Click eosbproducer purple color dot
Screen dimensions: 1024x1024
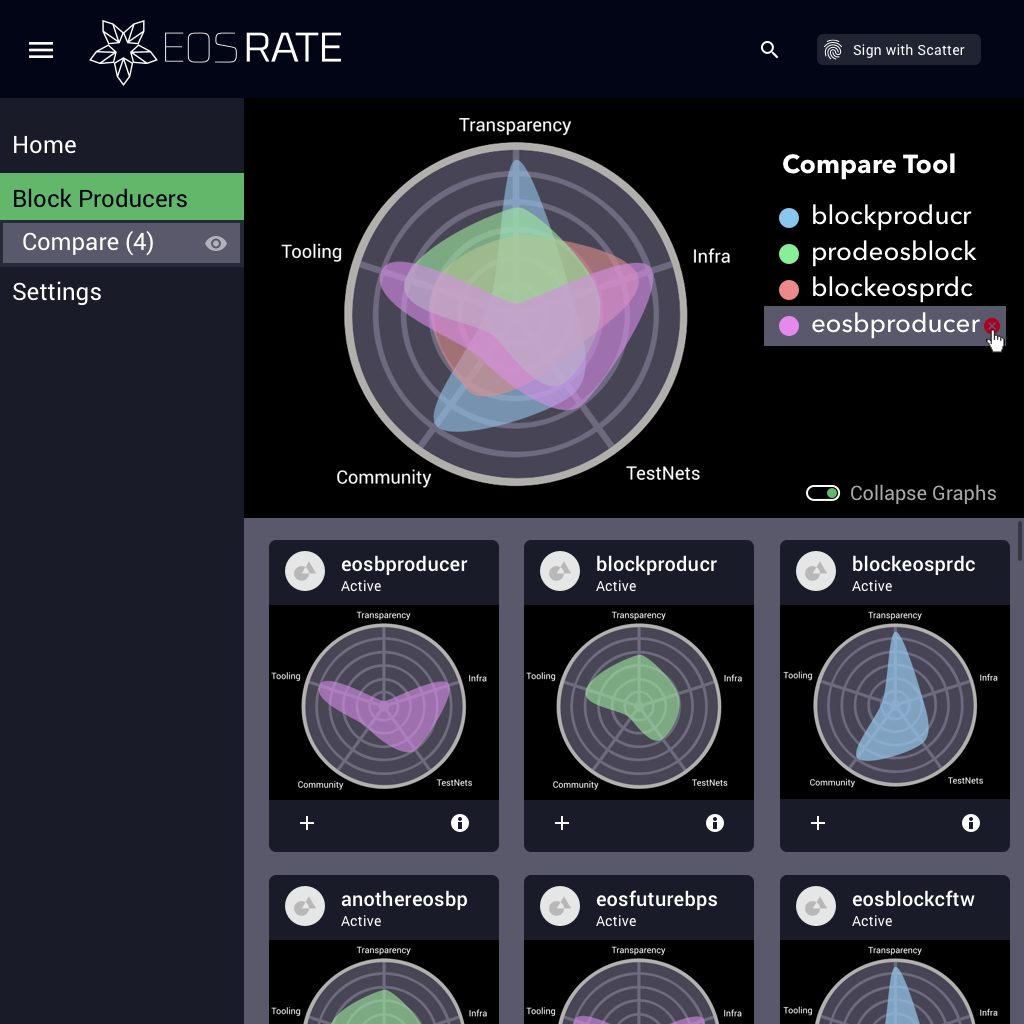pos(789,325)
